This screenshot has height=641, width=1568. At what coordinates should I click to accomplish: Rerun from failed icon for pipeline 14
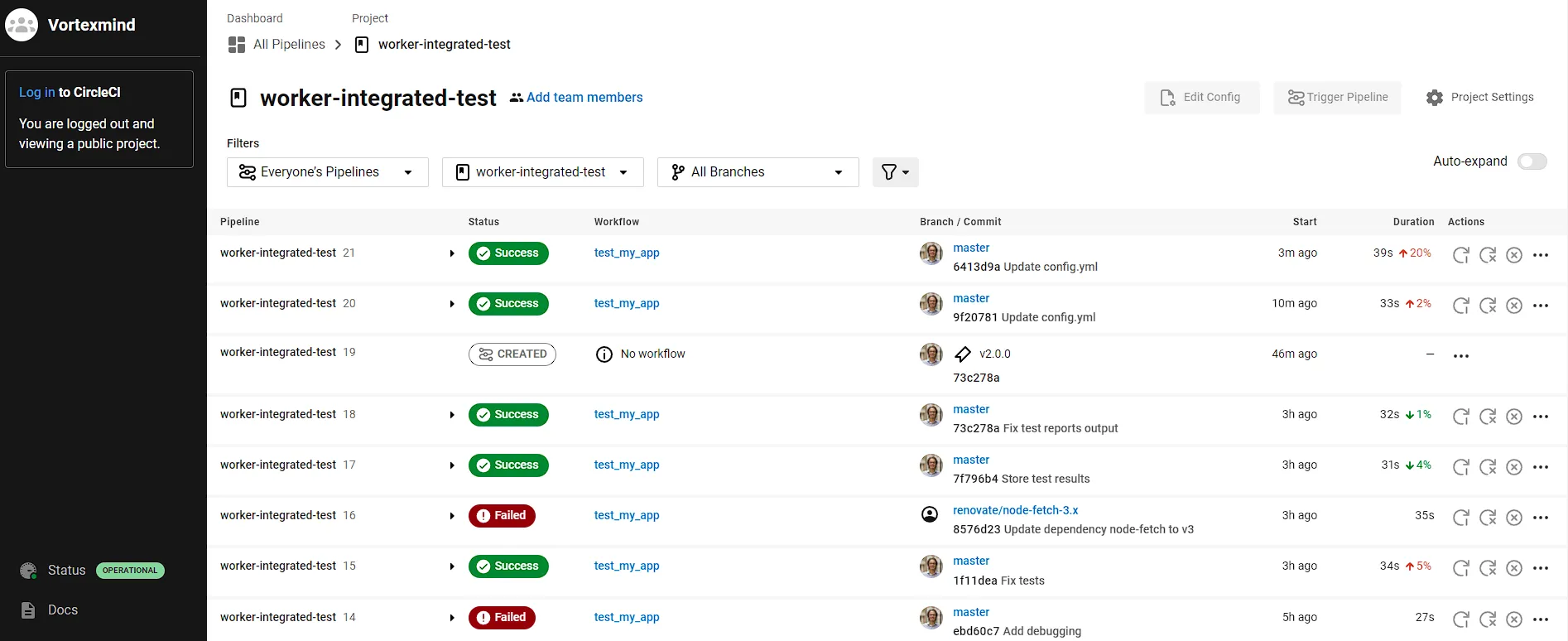click(1488, 619)
